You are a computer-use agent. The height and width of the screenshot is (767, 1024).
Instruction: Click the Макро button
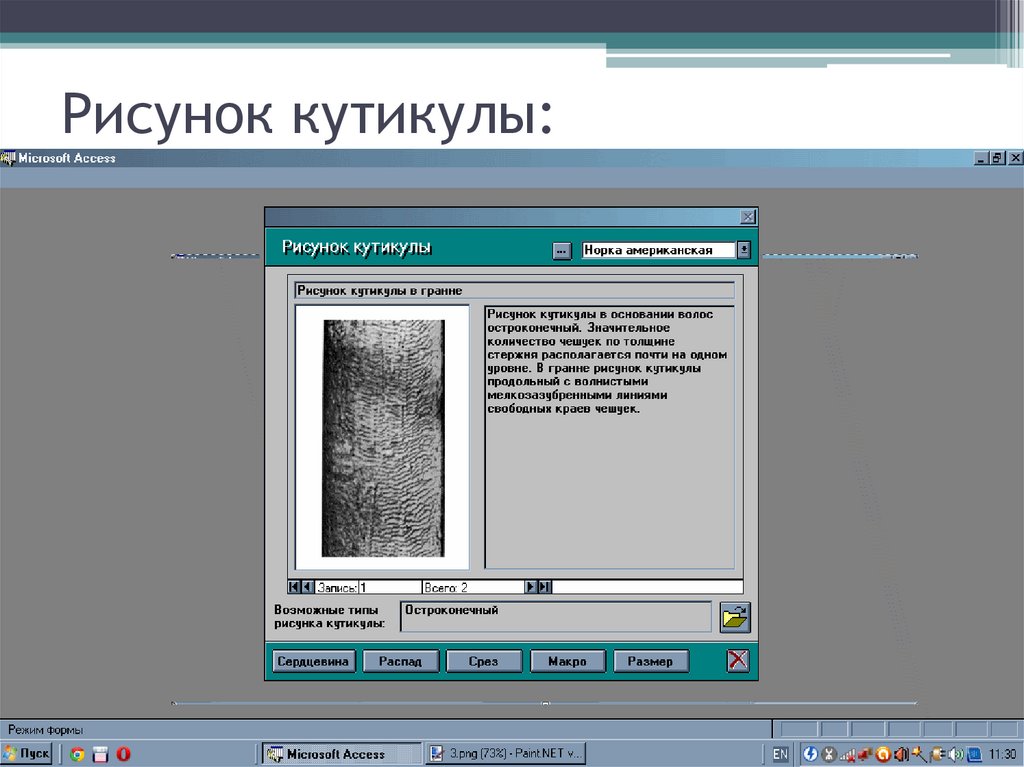tap(567, 660)
